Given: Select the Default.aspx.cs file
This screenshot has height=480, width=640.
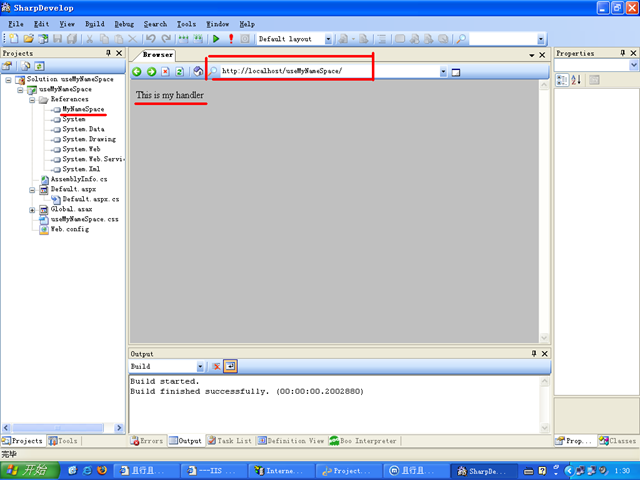Looking at the screenshot, I should (91, 199).
